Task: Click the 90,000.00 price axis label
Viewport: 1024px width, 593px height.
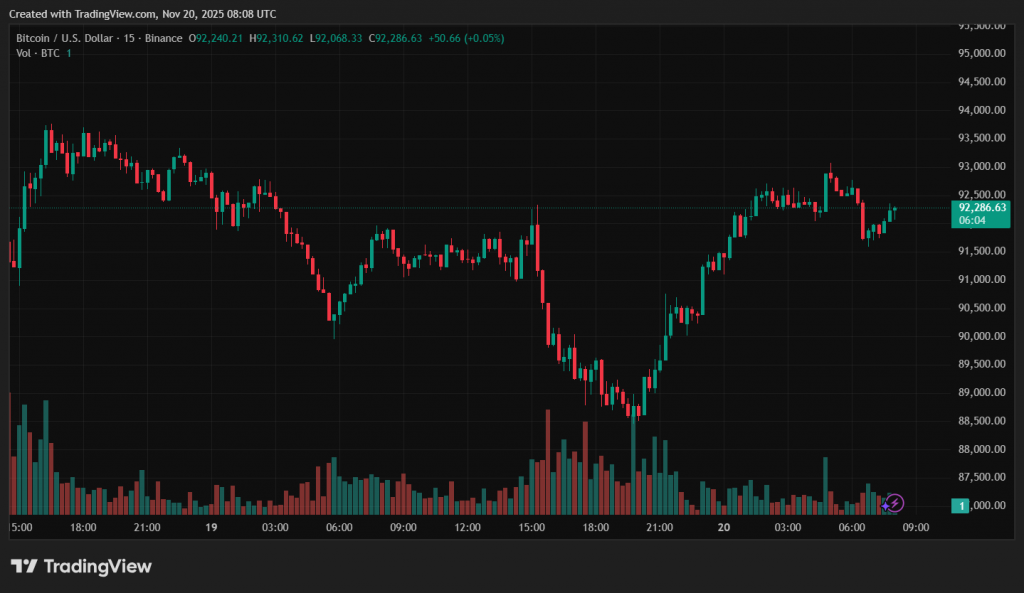Action: tap(981, 336)
